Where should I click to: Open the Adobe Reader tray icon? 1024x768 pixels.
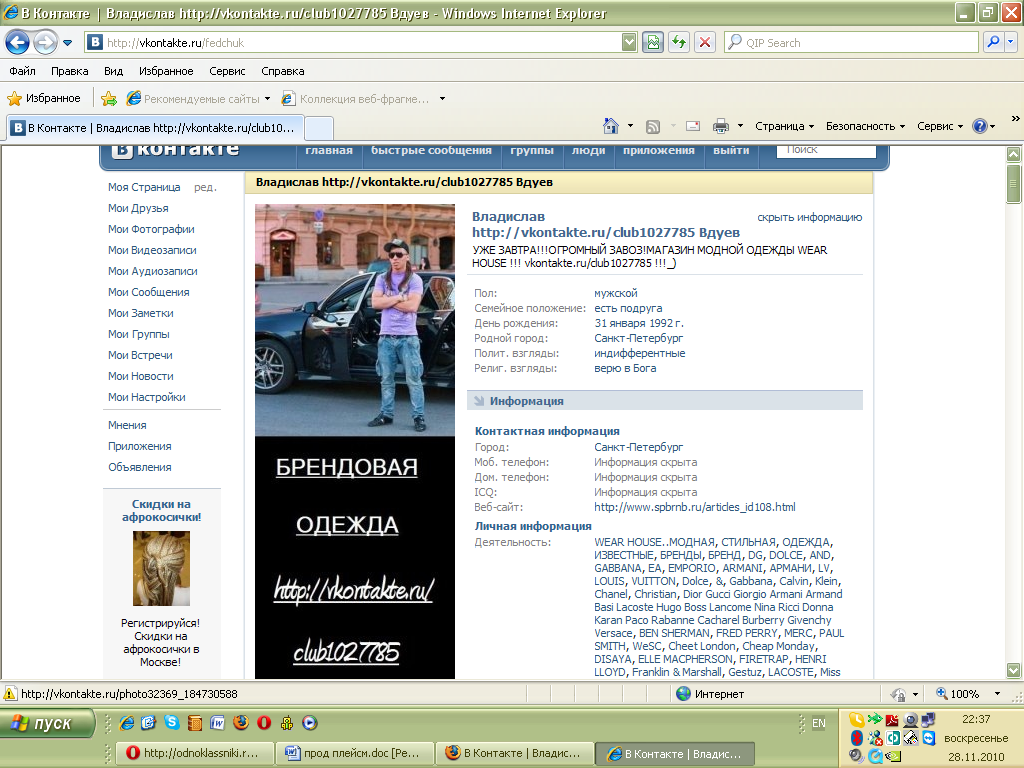[x=892, y=720]
